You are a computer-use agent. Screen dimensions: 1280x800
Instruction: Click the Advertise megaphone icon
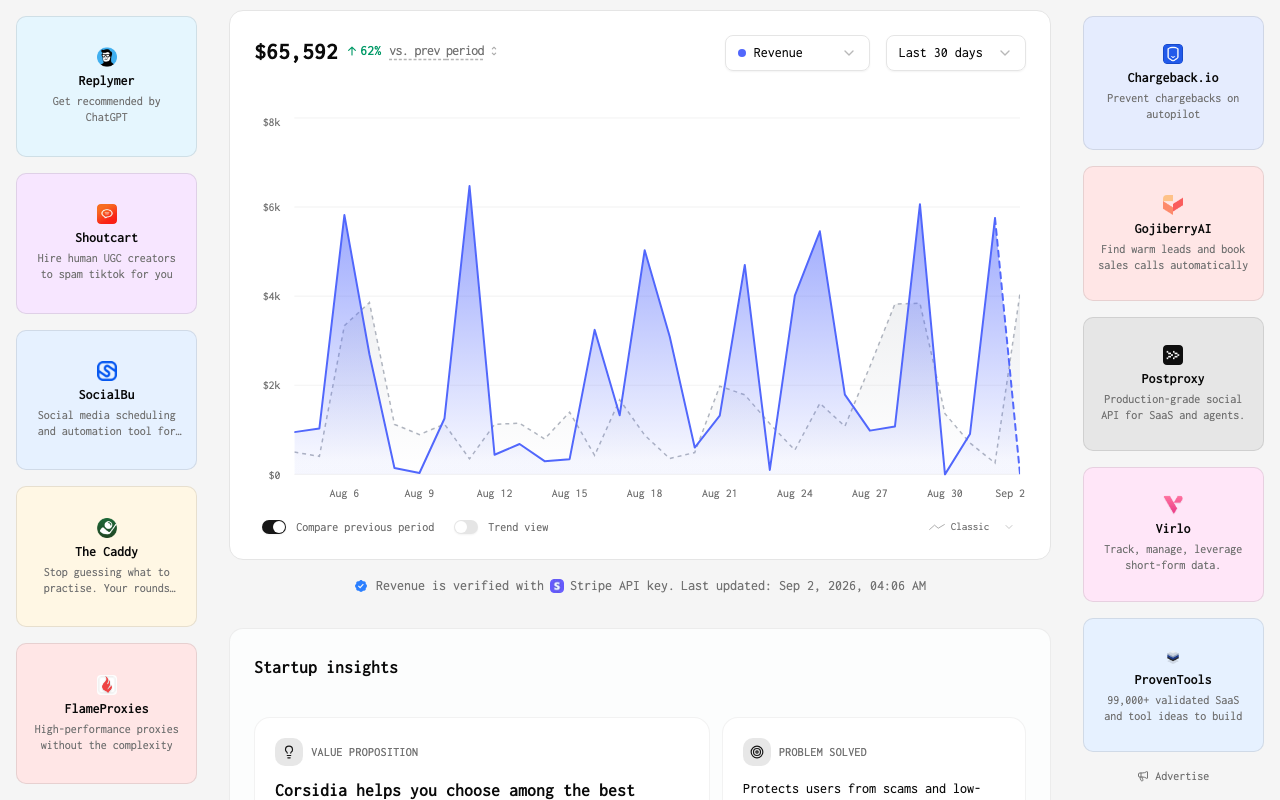click(1143, 776)
